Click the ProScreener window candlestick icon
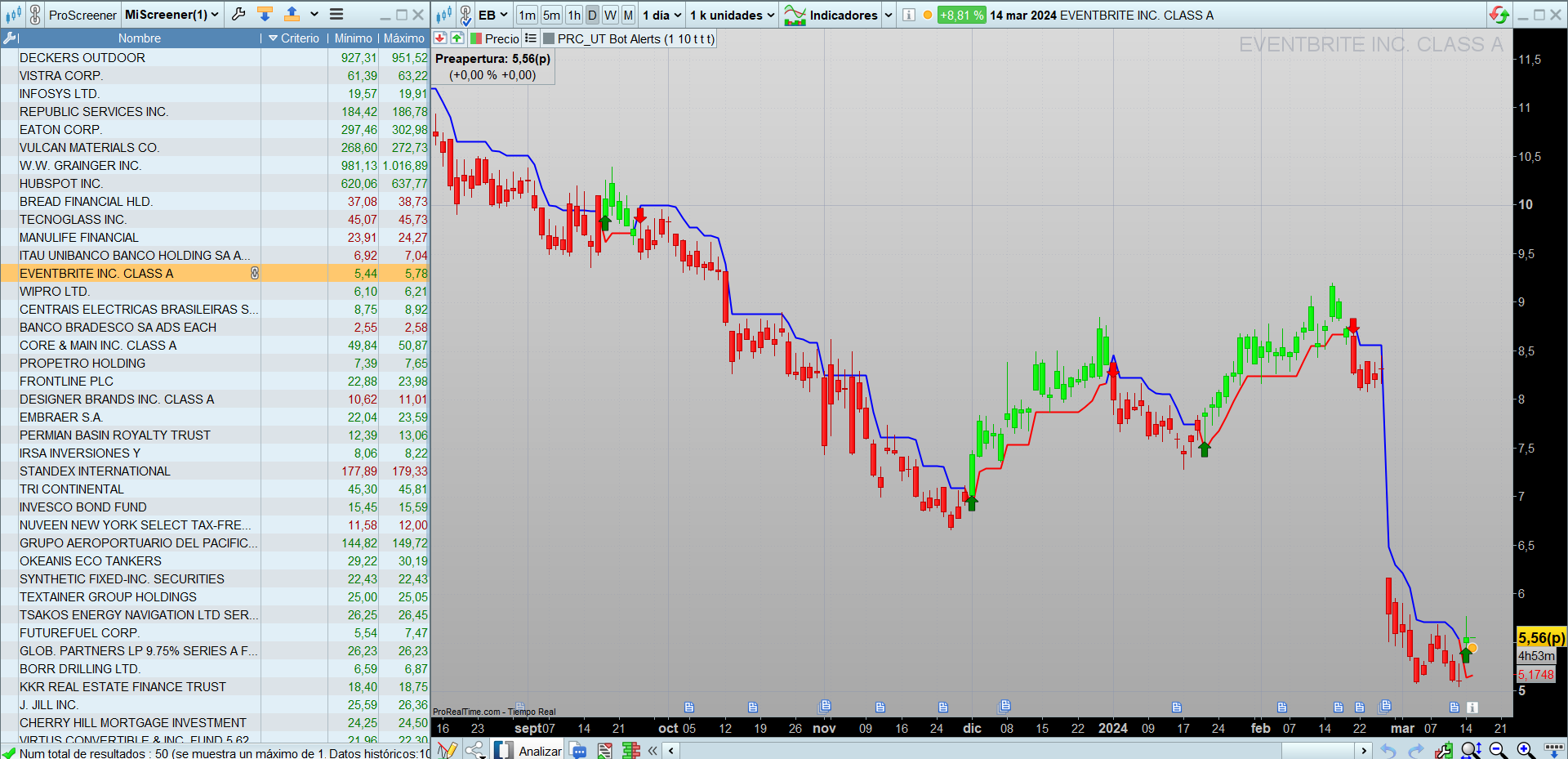1568x759 pixels. click(x=13, y=15)
